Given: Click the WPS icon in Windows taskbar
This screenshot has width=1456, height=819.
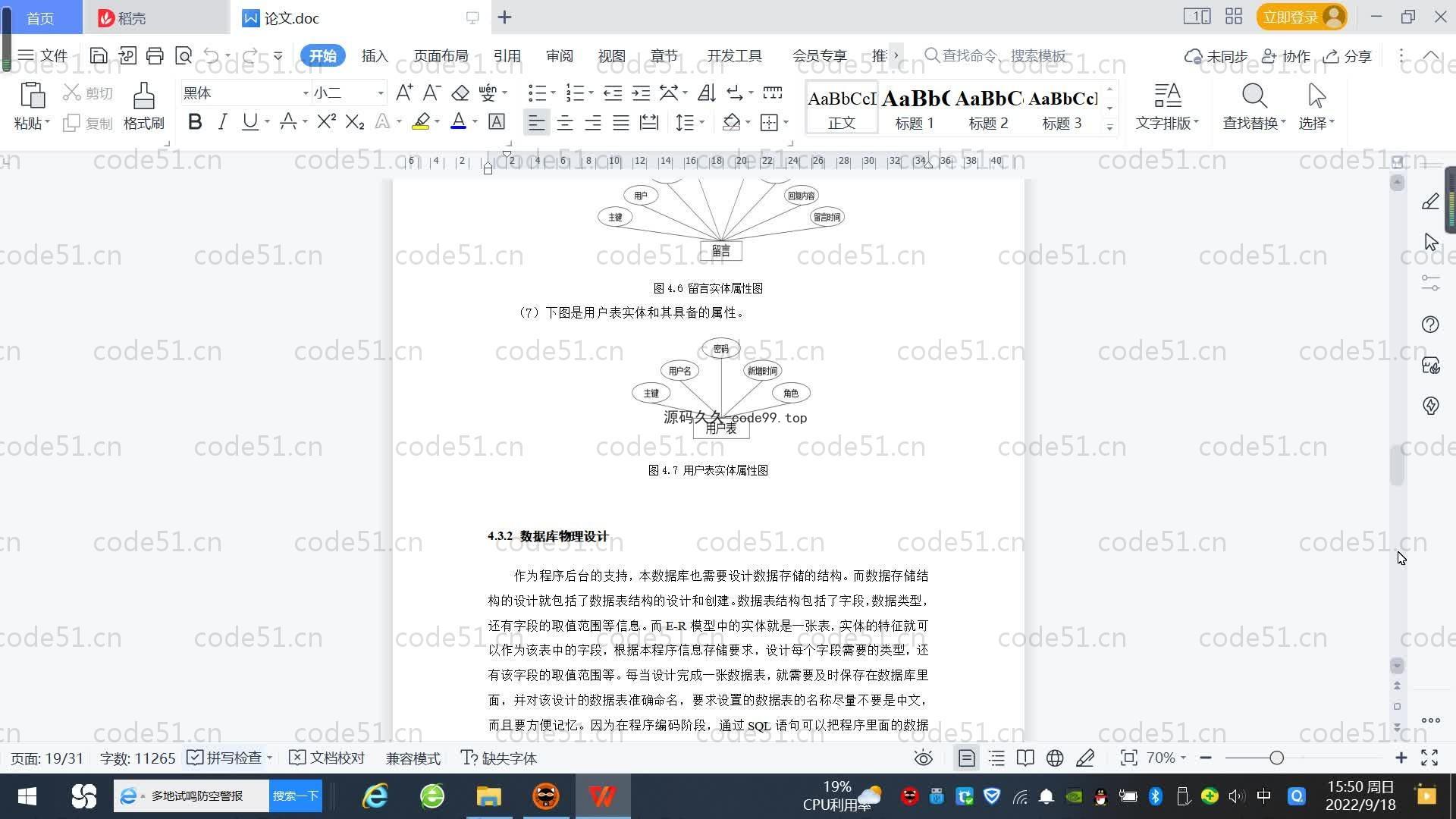Looking at the screenshot, I should (603, 796).
